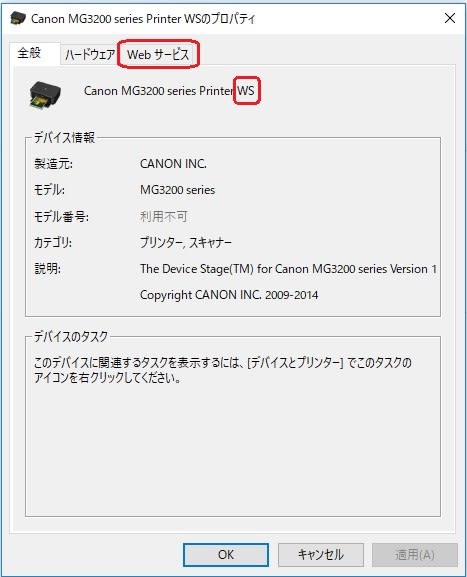Click the small printer icon in title bar
This screenshot has height=577, width=467.
pos(17,18)
